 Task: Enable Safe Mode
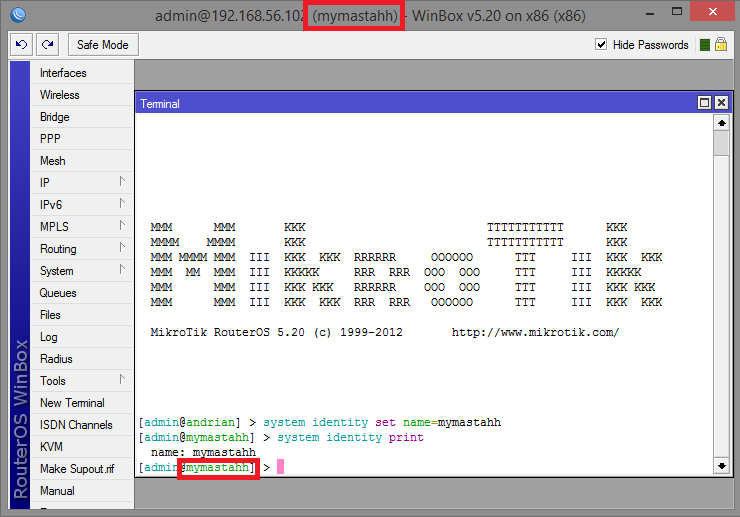(x=103, y=45)
